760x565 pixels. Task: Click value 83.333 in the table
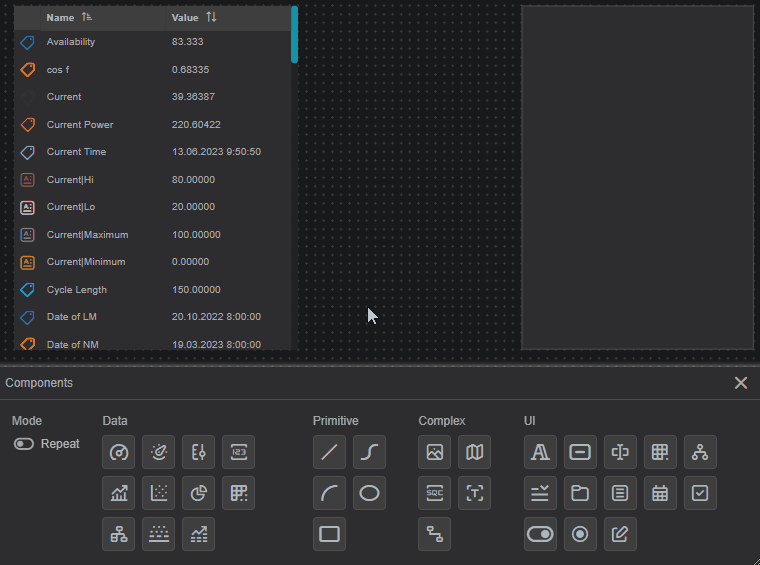188,42
